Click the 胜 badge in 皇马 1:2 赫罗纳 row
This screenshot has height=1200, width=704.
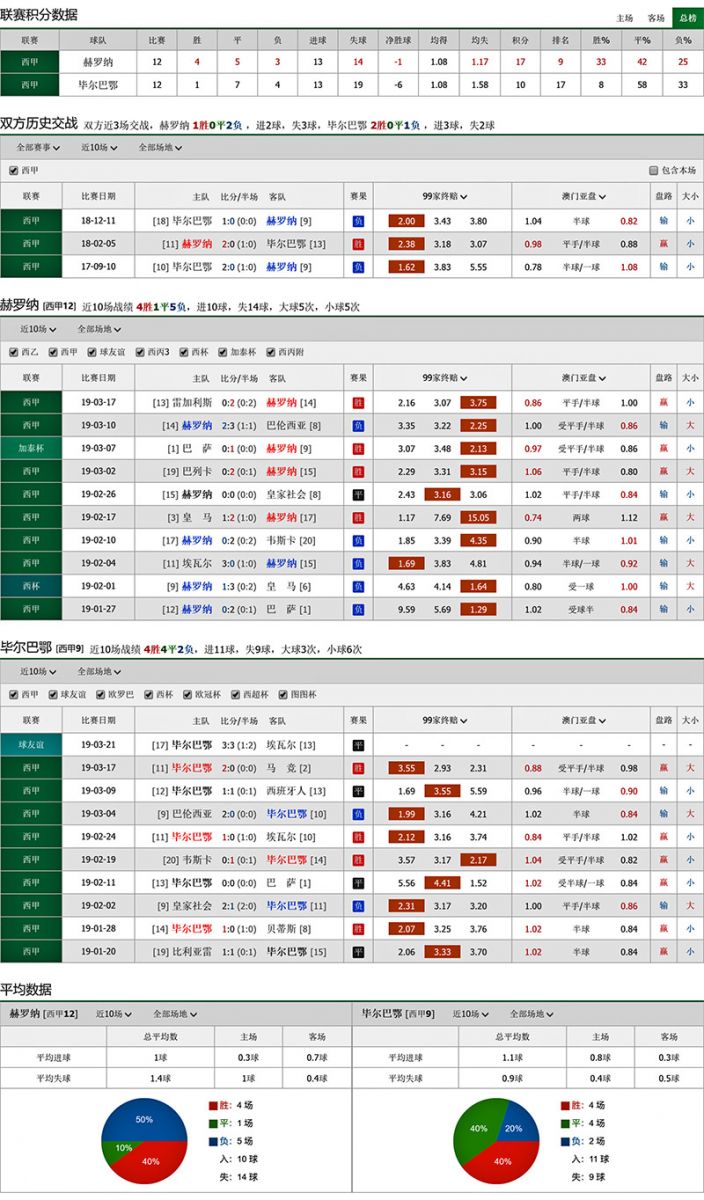point(358,518)
